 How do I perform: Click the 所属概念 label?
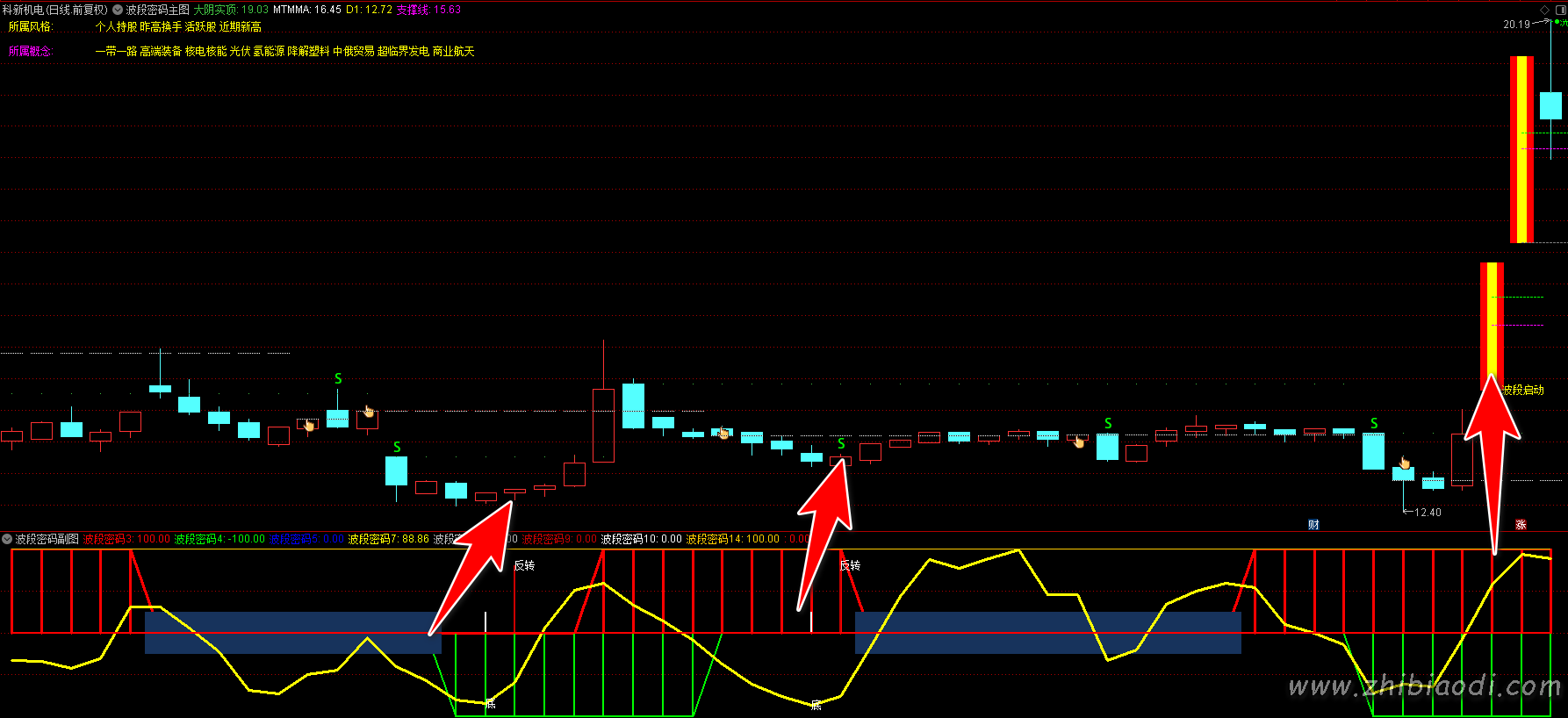[x=31, y=52]
